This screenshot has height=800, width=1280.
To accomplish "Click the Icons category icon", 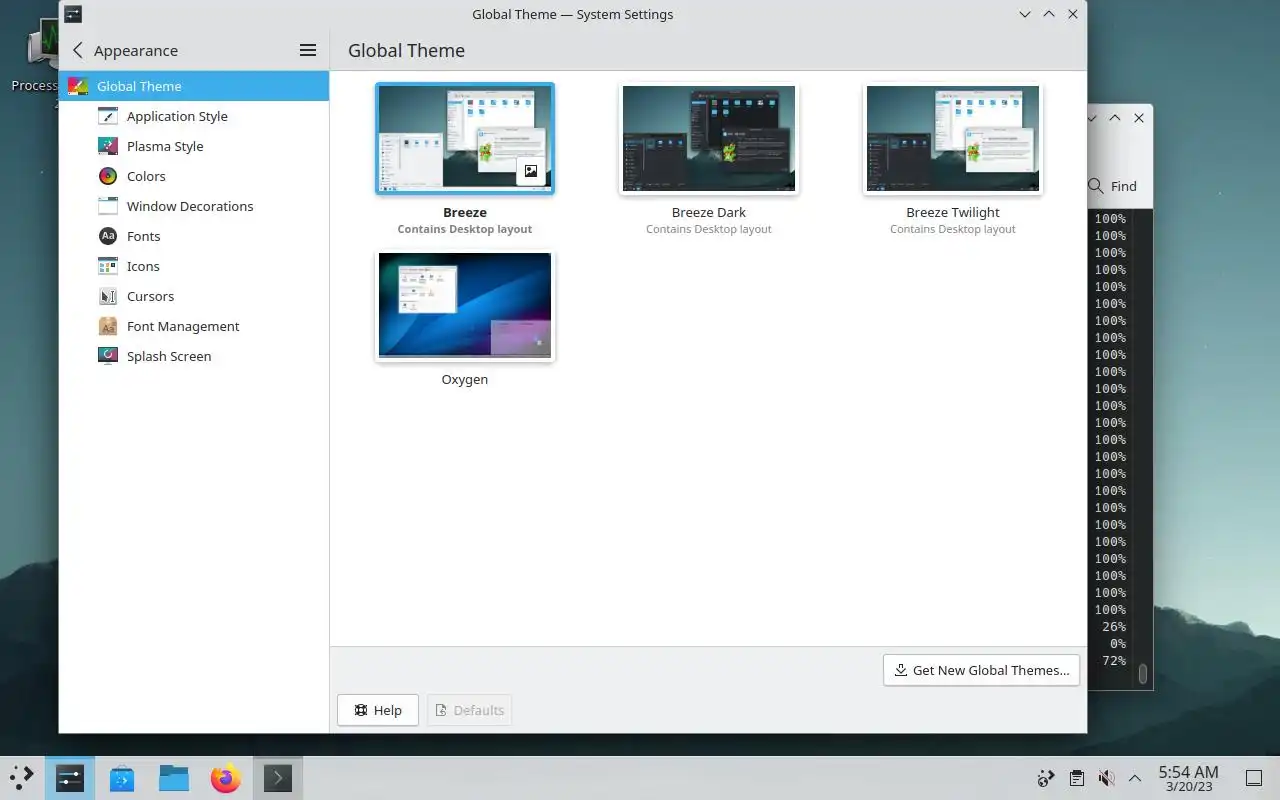I will click(108, 266).
